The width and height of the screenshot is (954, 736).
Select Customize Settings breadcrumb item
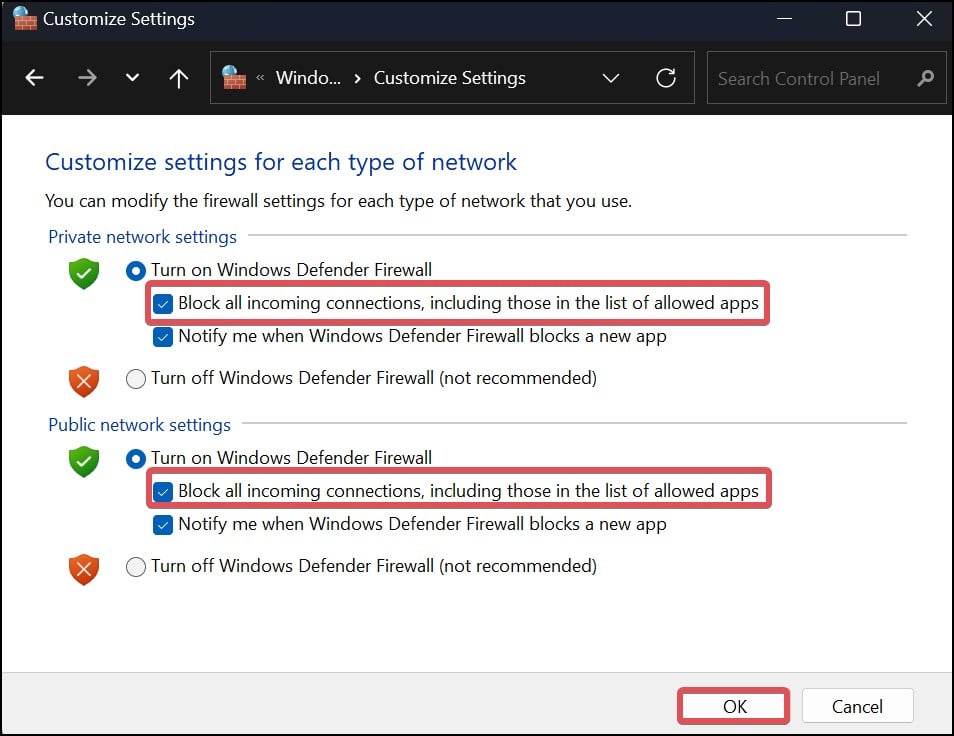[x=450, y=78]
